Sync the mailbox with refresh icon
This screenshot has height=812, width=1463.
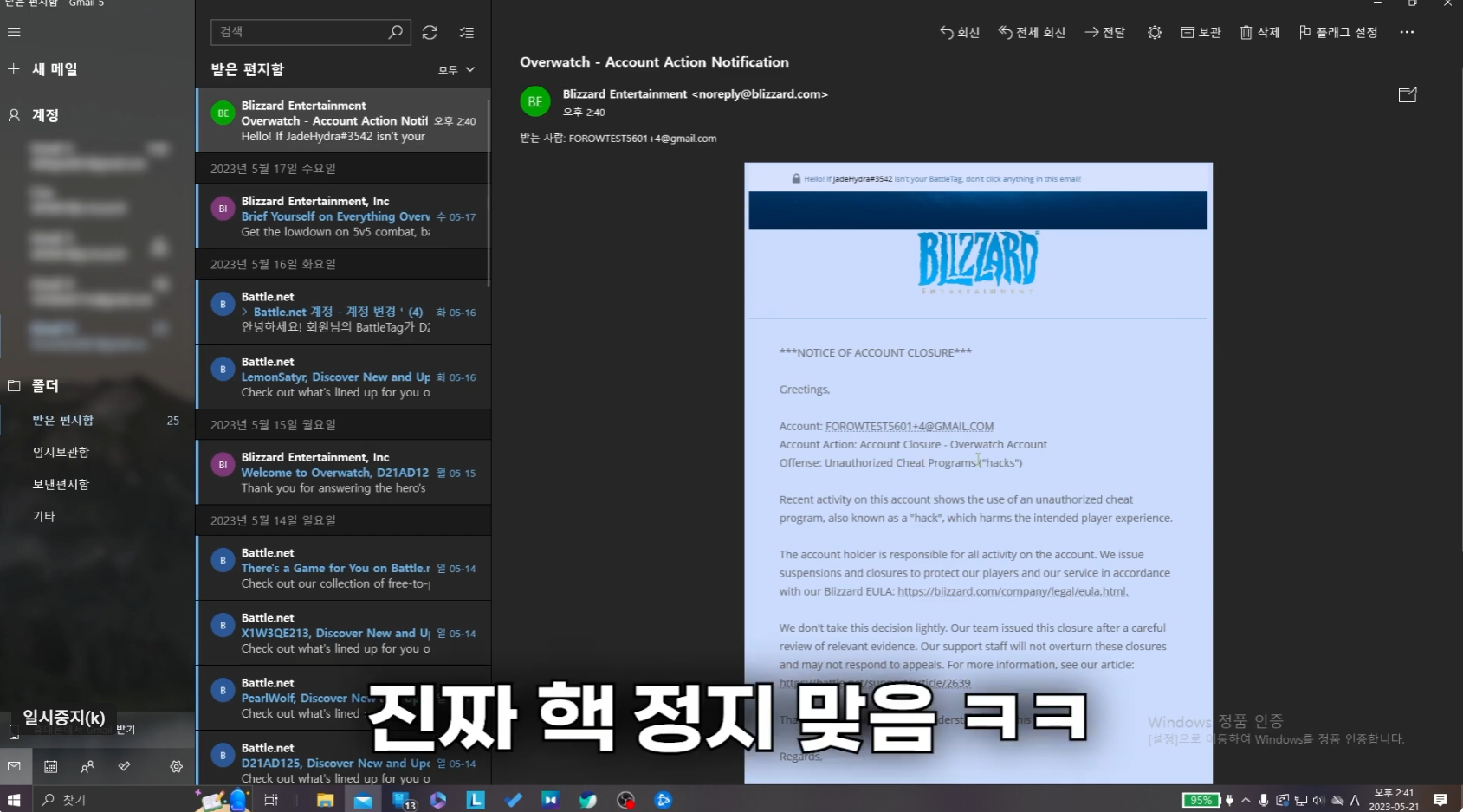(x=430, y=32)
